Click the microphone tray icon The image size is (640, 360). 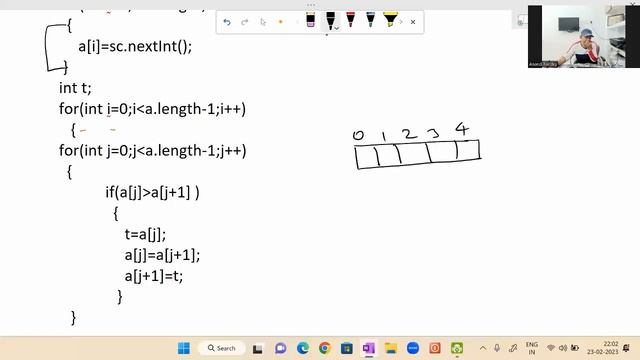(x=497, y=348)
